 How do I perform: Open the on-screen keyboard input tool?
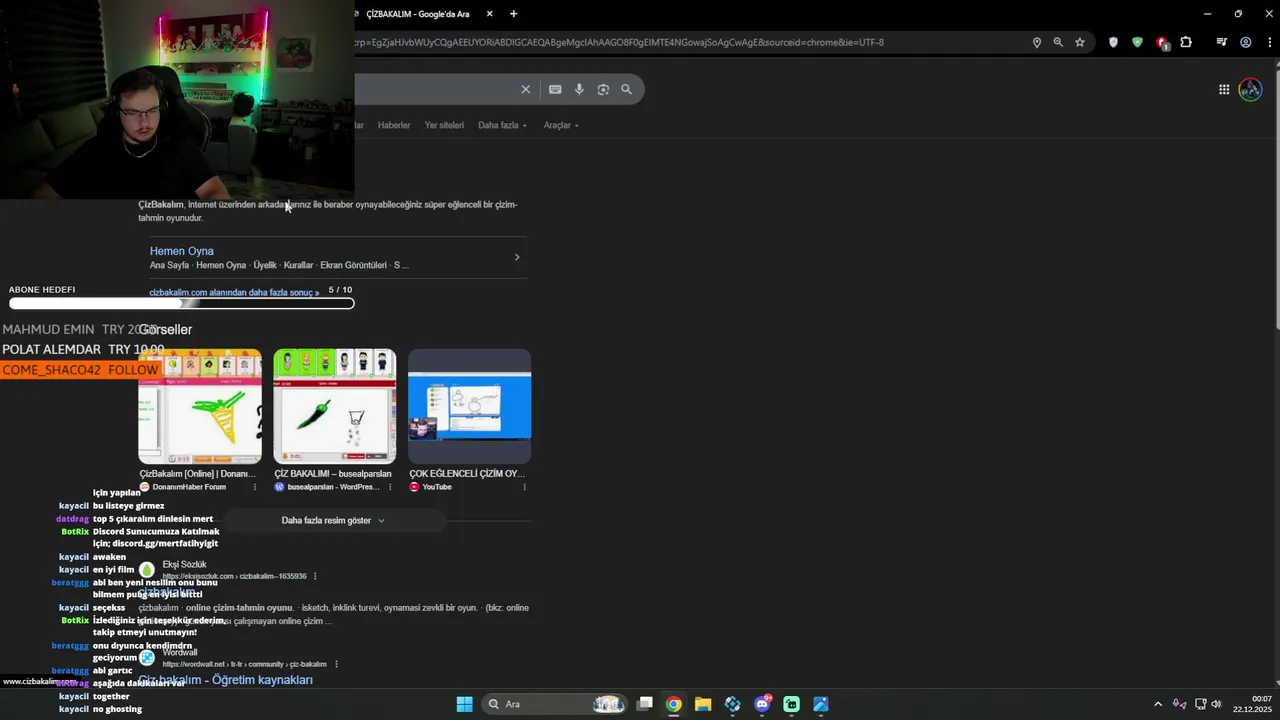pyautogui.click(x=555, y=89)
